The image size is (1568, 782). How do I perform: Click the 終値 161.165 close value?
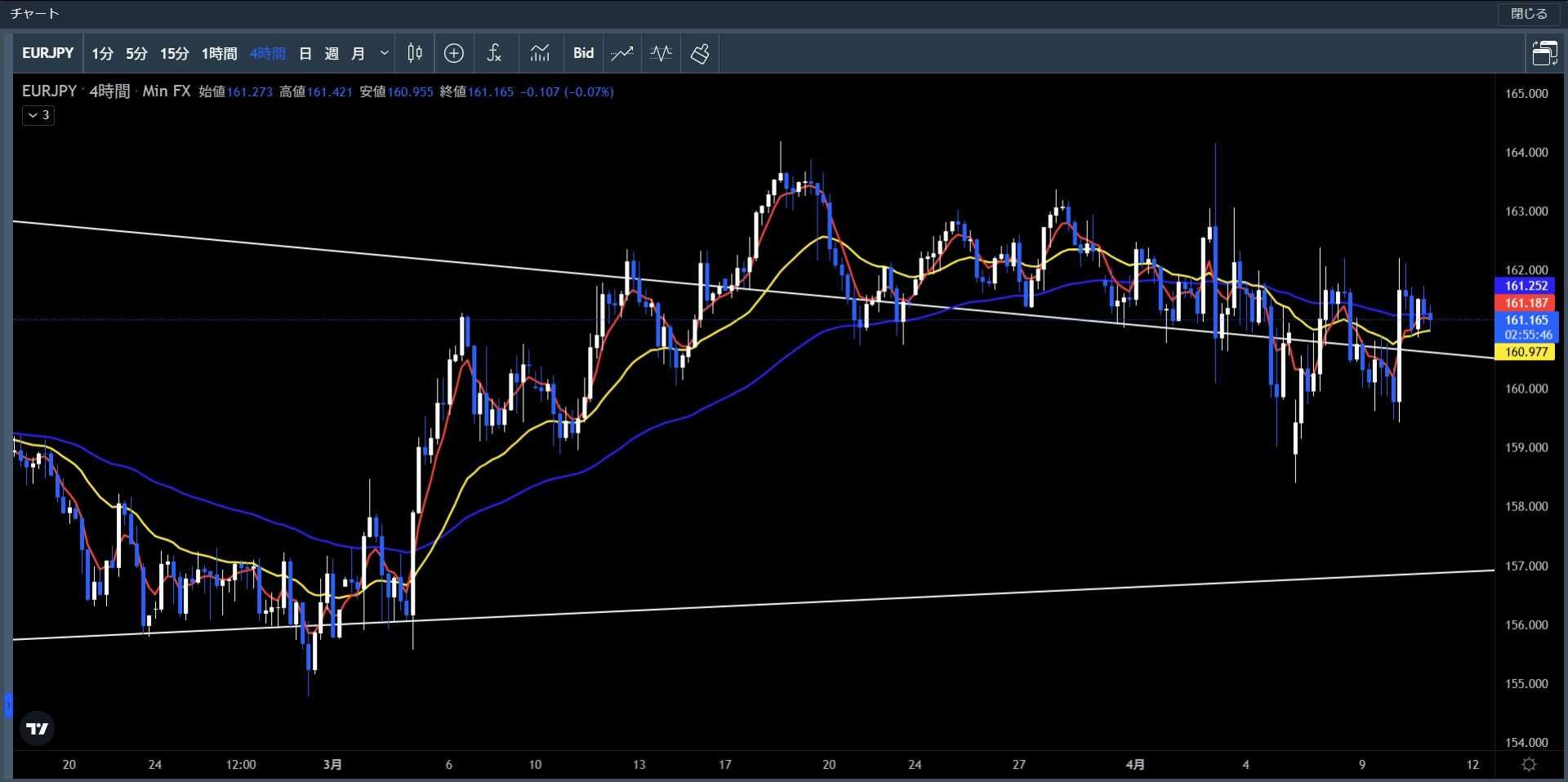(477, 91)
